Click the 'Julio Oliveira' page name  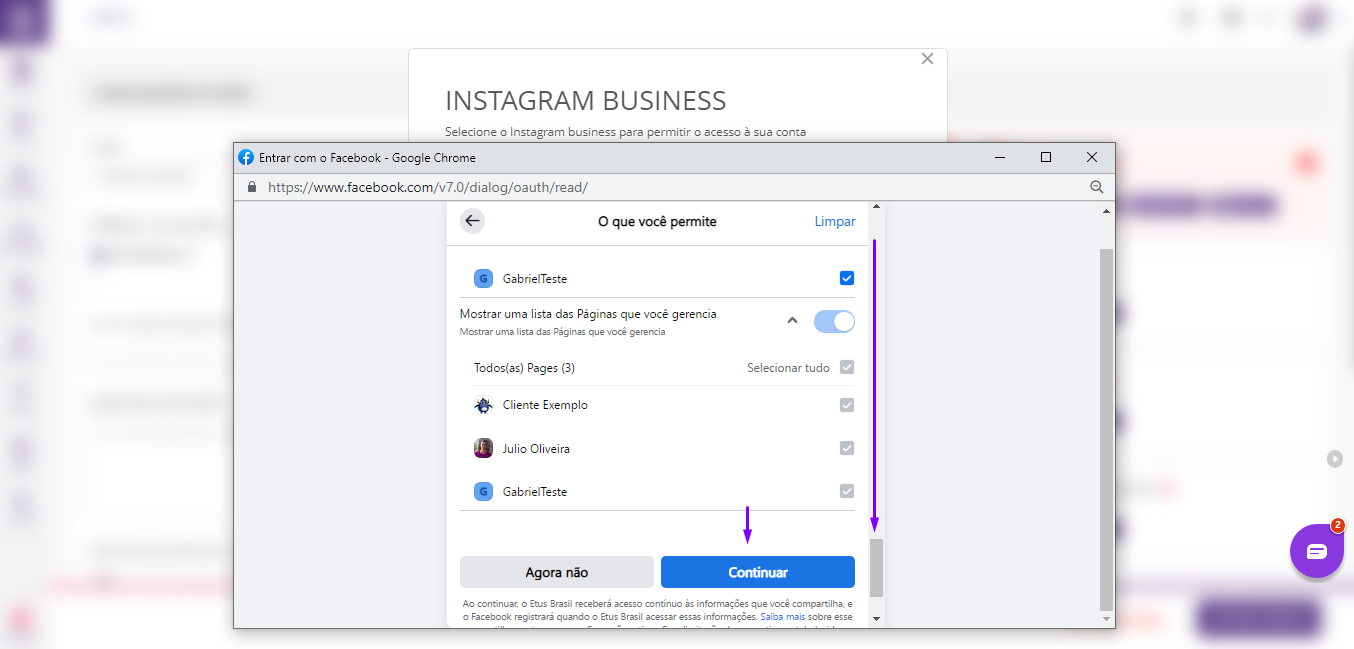pos(536,449)
